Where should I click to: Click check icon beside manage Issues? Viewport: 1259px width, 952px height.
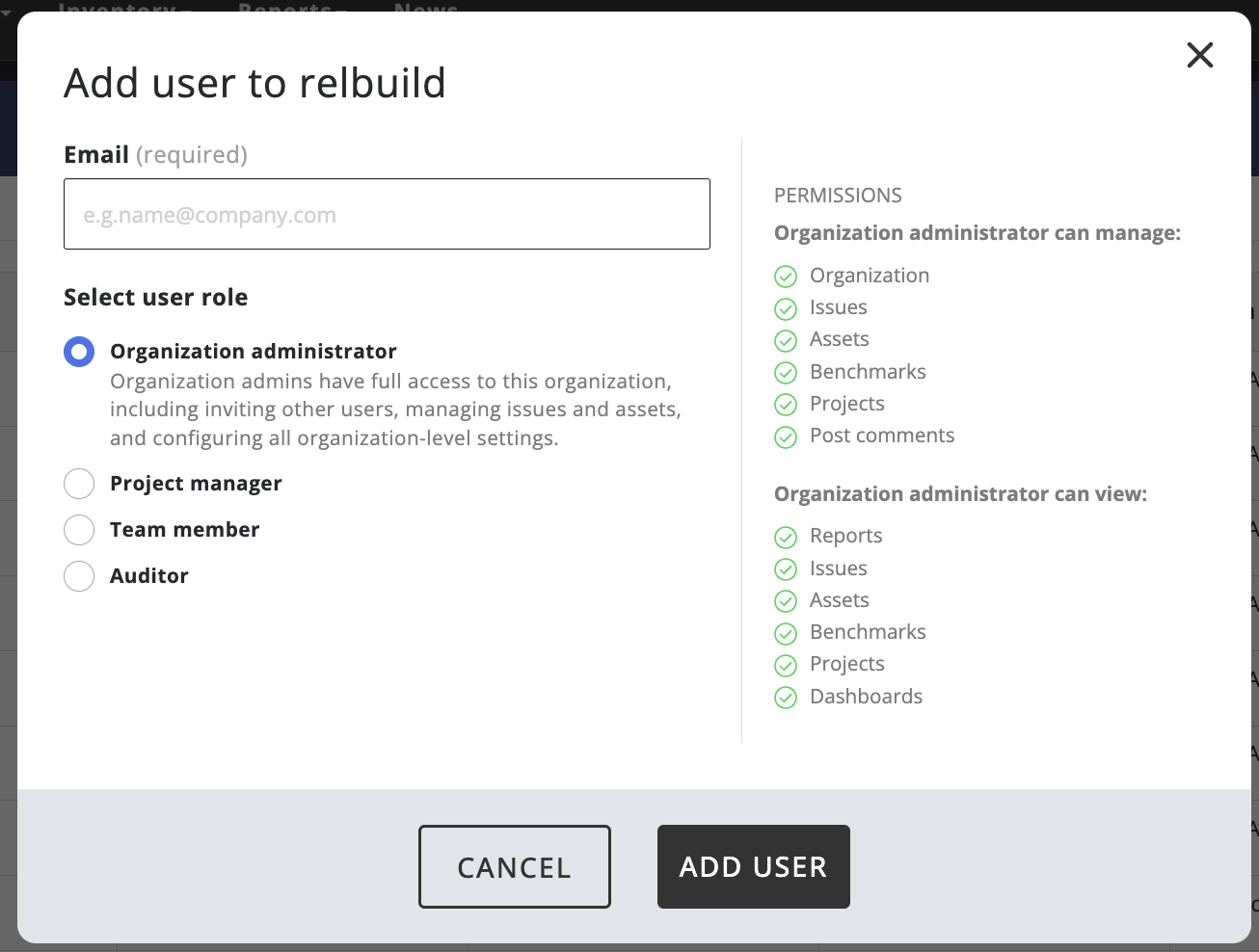point(786,308)
